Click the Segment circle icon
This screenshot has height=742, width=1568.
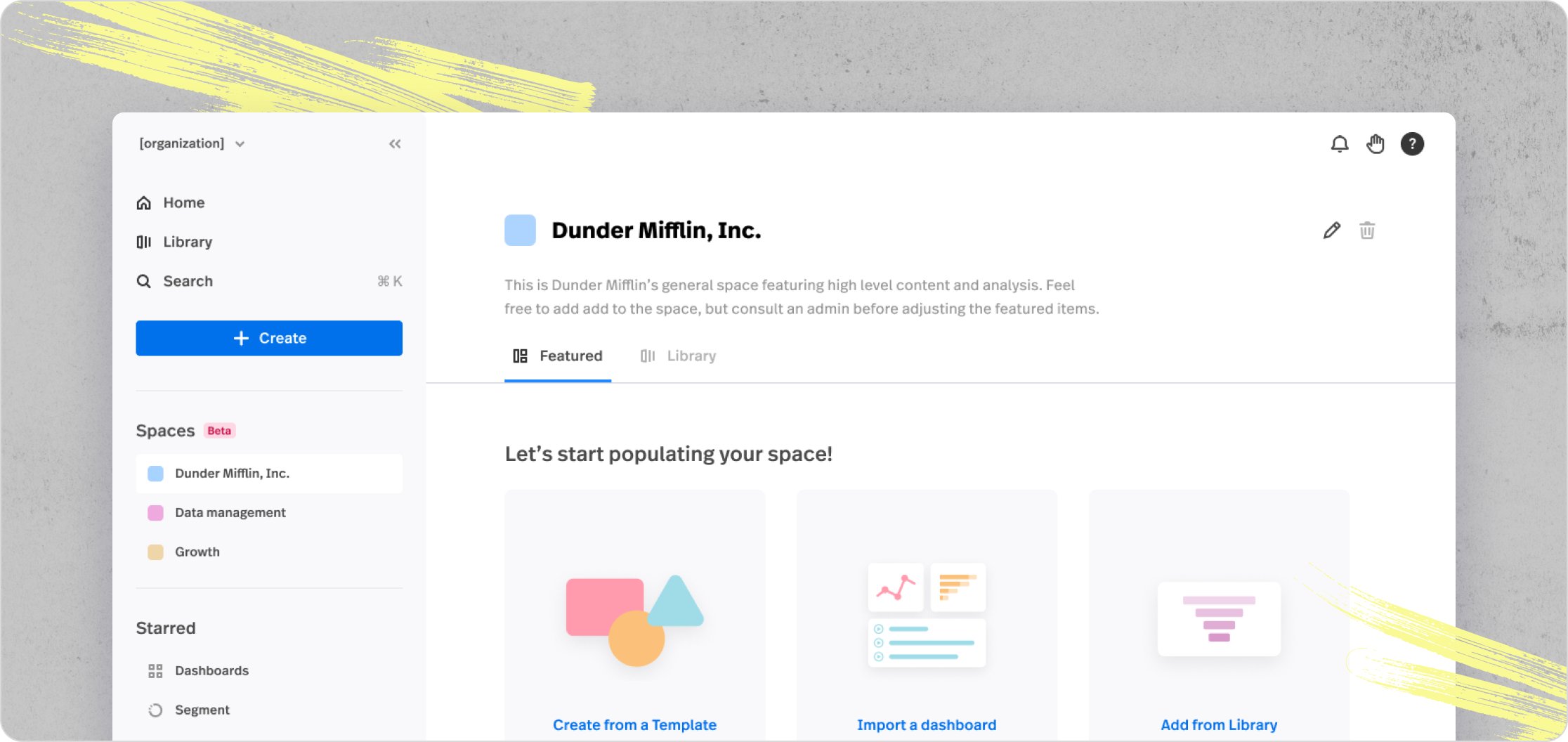155,710
